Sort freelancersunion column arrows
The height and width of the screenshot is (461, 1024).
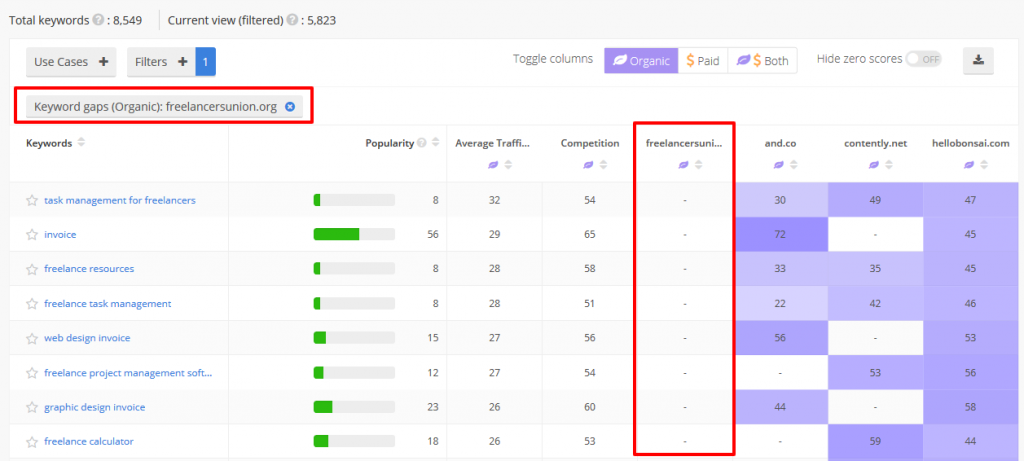698,165
